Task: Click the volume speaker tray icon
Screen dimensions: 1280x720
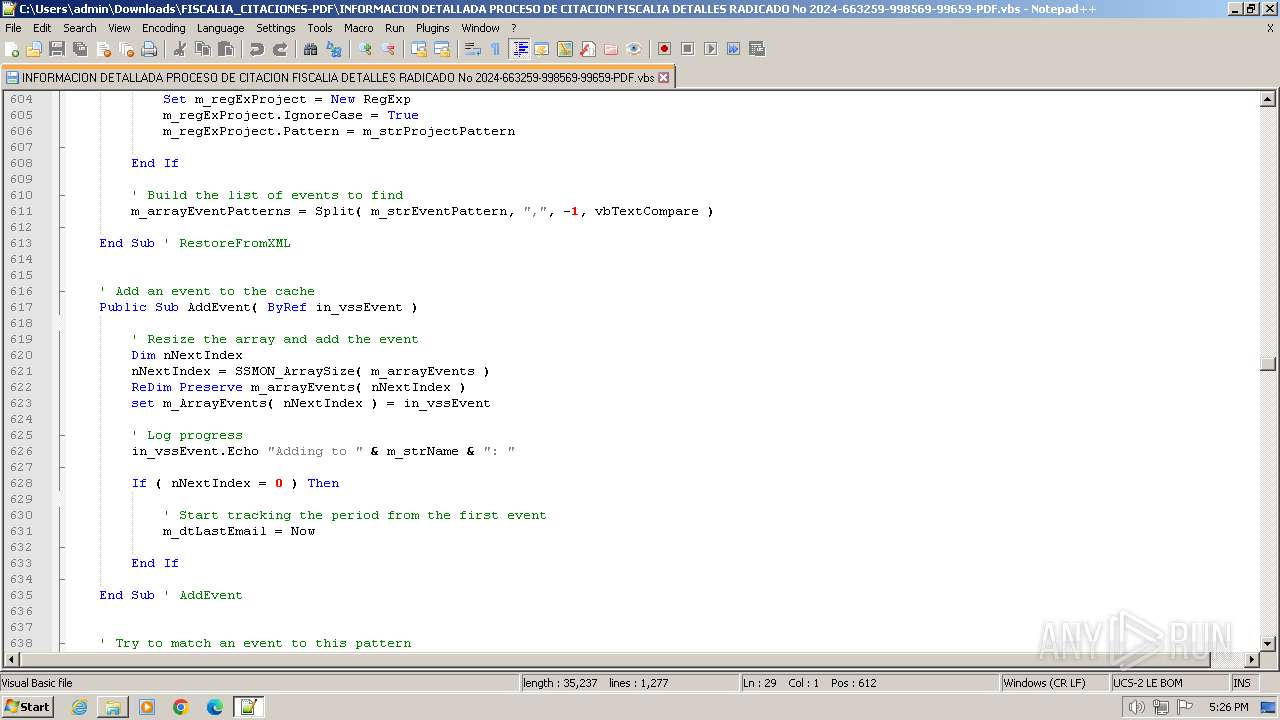Action: tap(1137, 707)
